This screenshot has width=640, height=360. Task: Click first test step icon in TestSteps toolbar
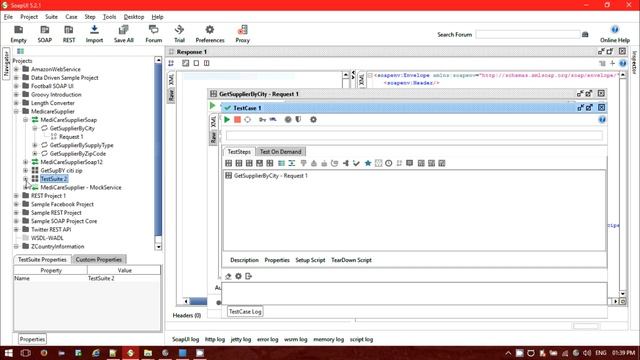coord(229,163)
